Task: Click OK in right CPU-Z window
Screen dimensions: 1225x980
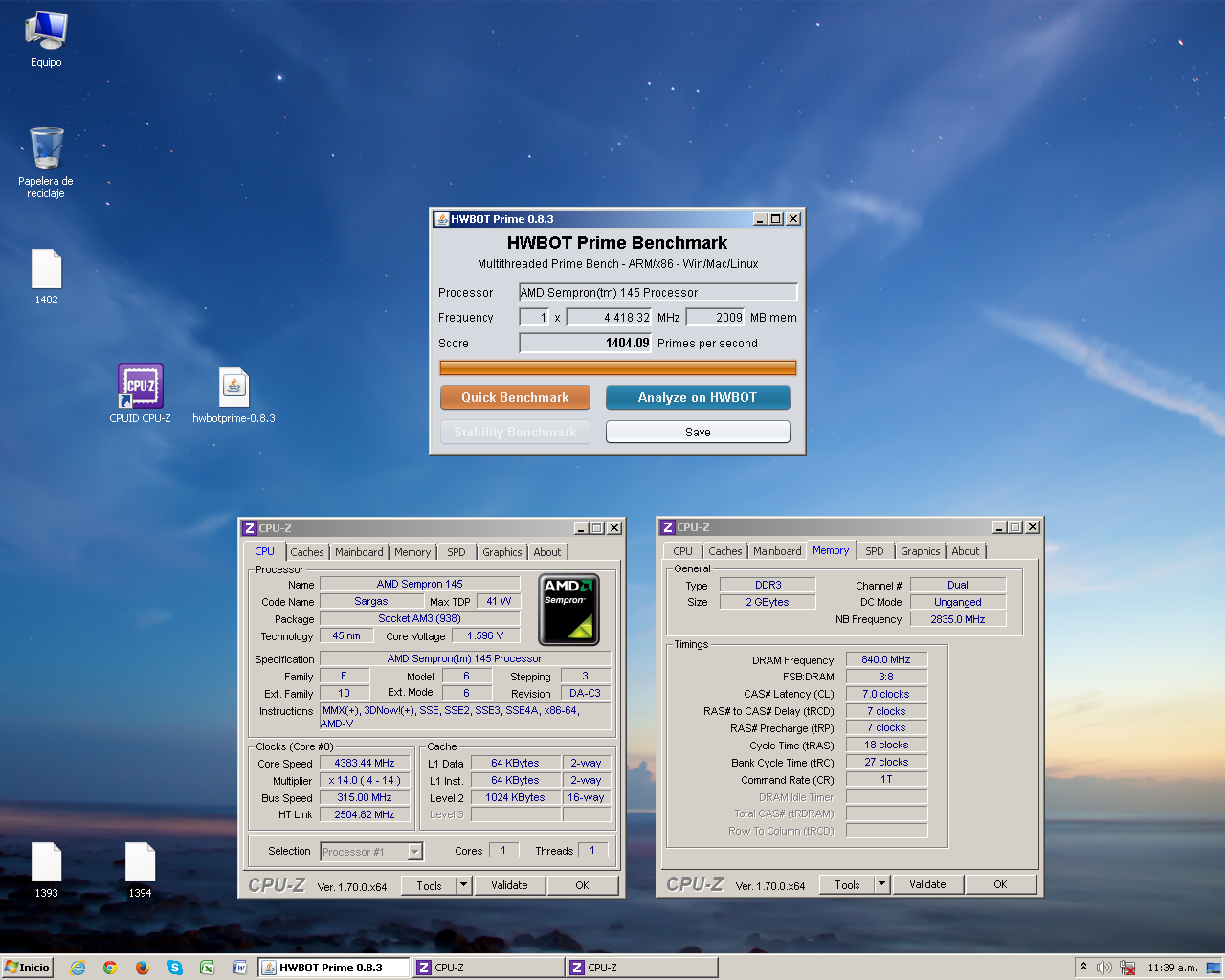Action: tap(1000, 884)
